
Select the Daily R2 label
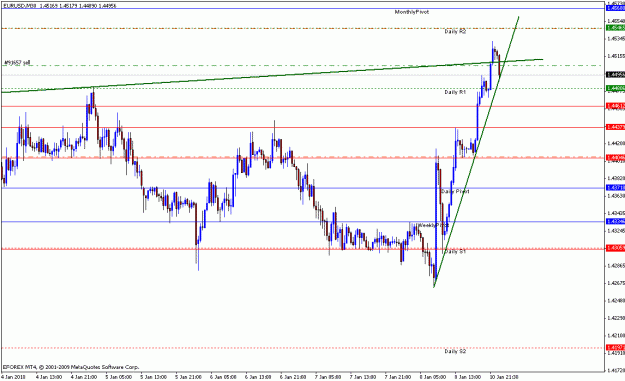tap(455, 31)
